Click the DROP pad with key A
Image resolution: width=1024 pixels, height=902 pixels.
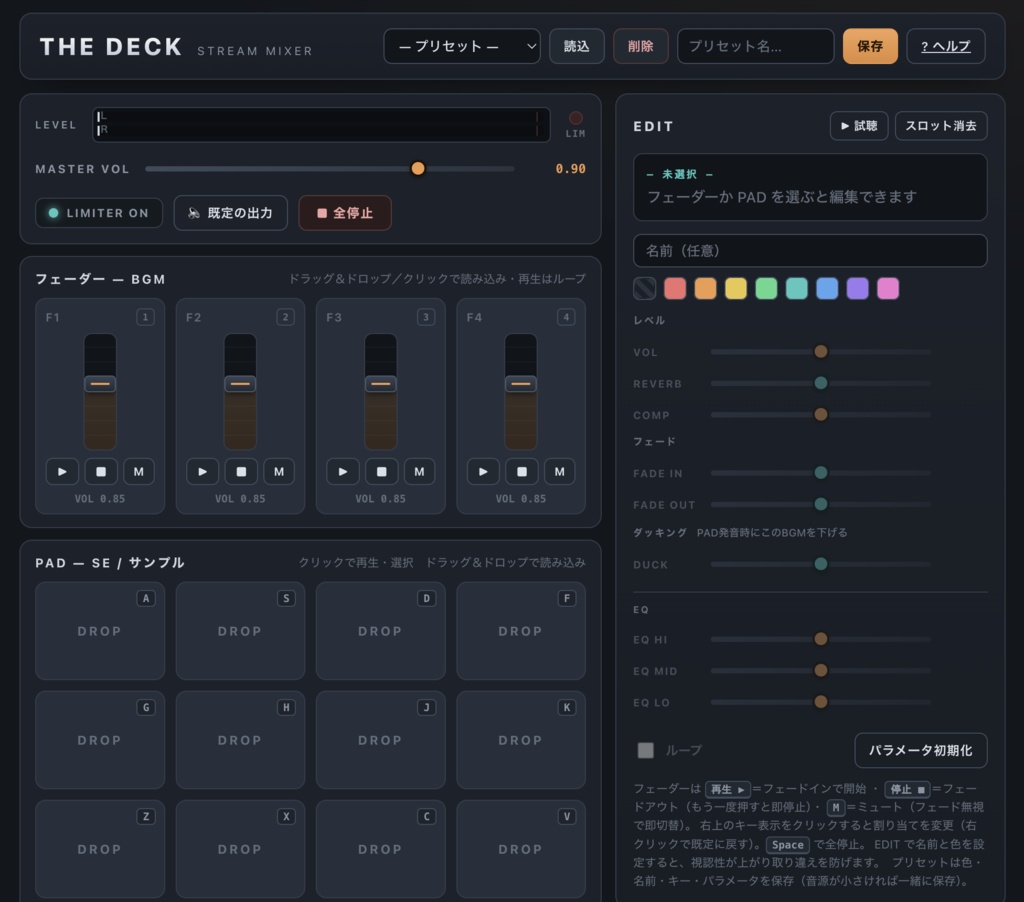coord(100,631)
